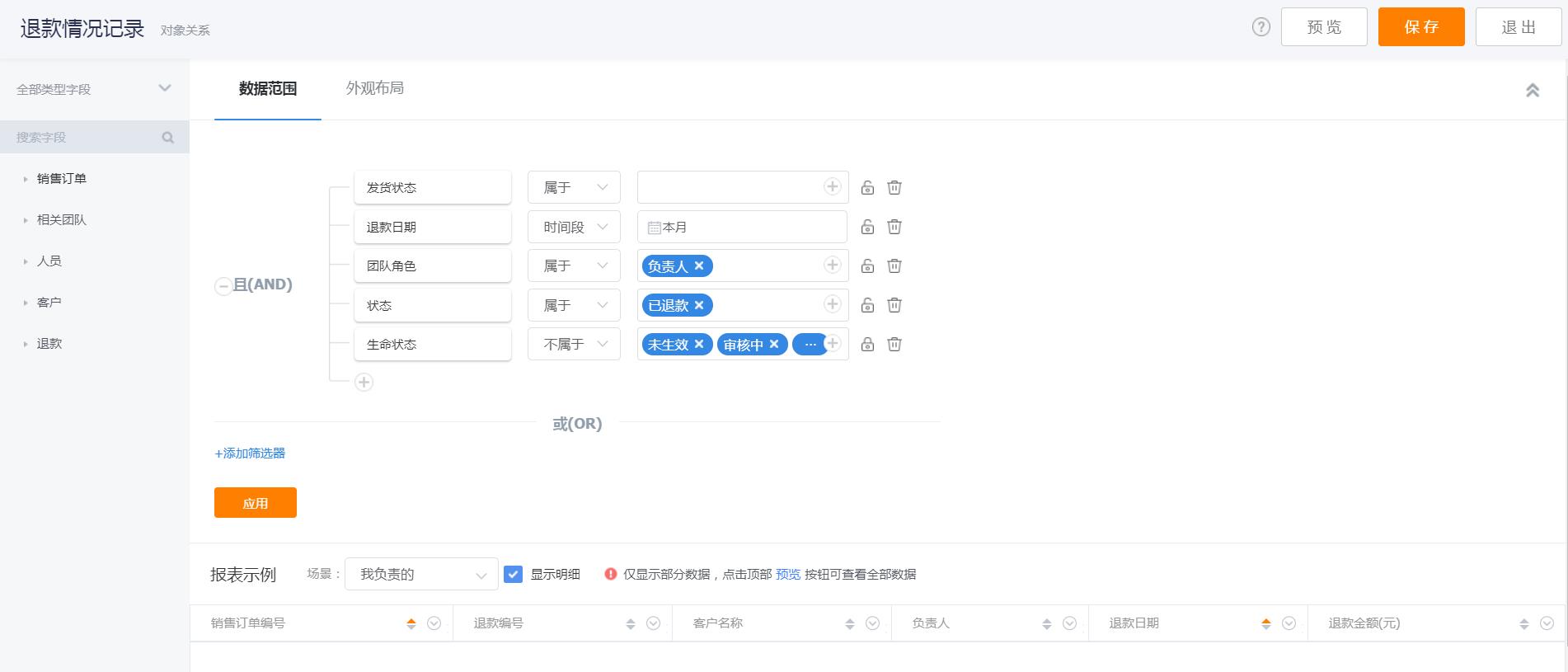Save report with 保存 button
The image size is (1568, 672).
tap(1421, 27)
